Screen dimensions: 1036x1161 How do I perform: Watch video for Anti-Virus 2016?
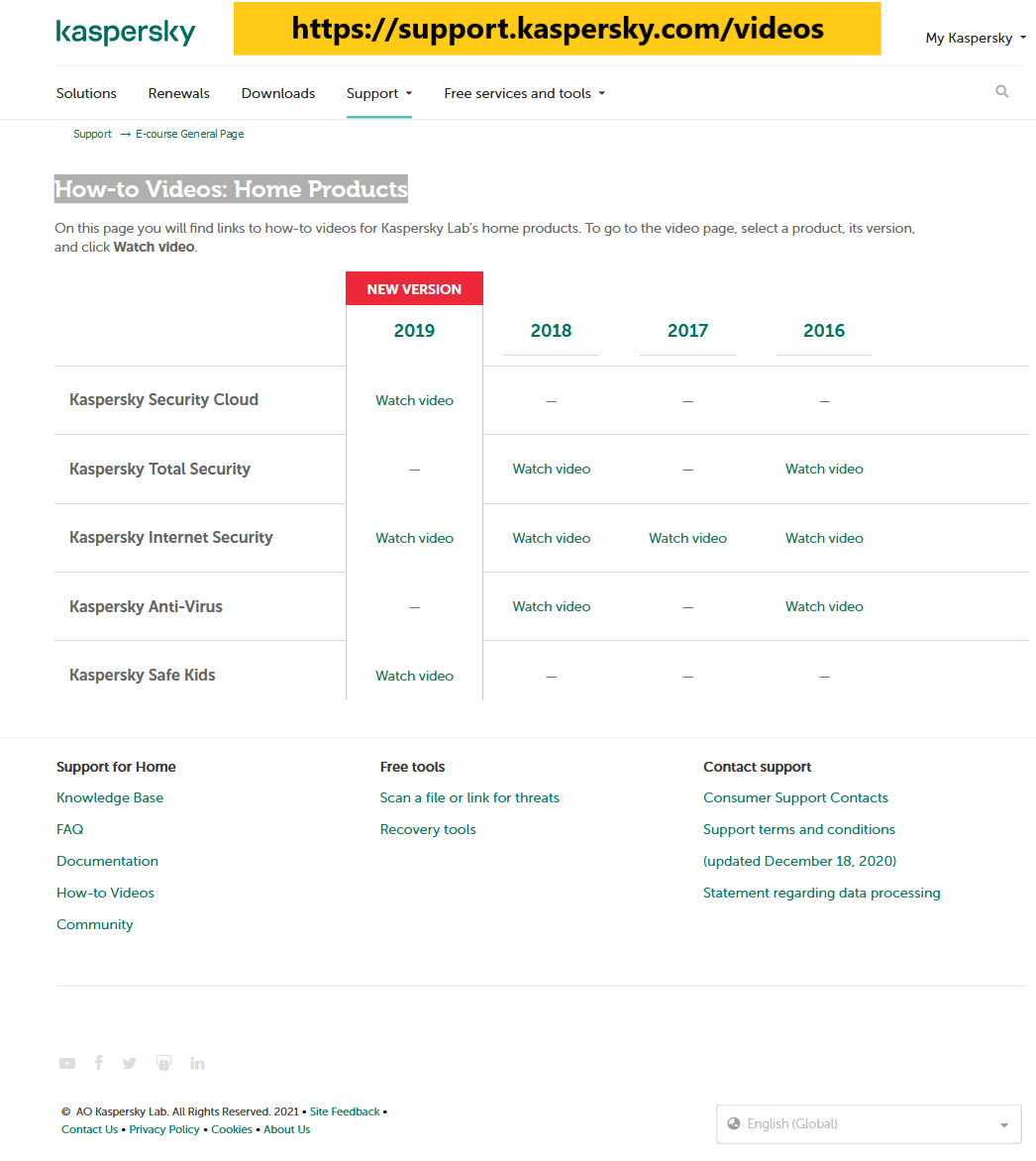824,606
